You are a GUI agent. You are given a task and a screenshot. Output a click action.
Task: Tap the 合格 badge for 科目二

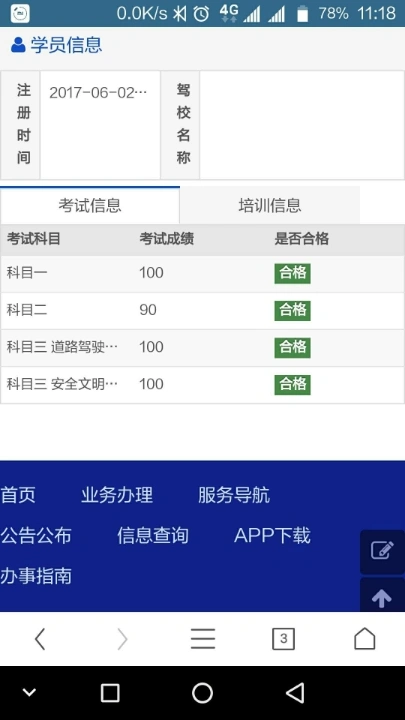292,310
